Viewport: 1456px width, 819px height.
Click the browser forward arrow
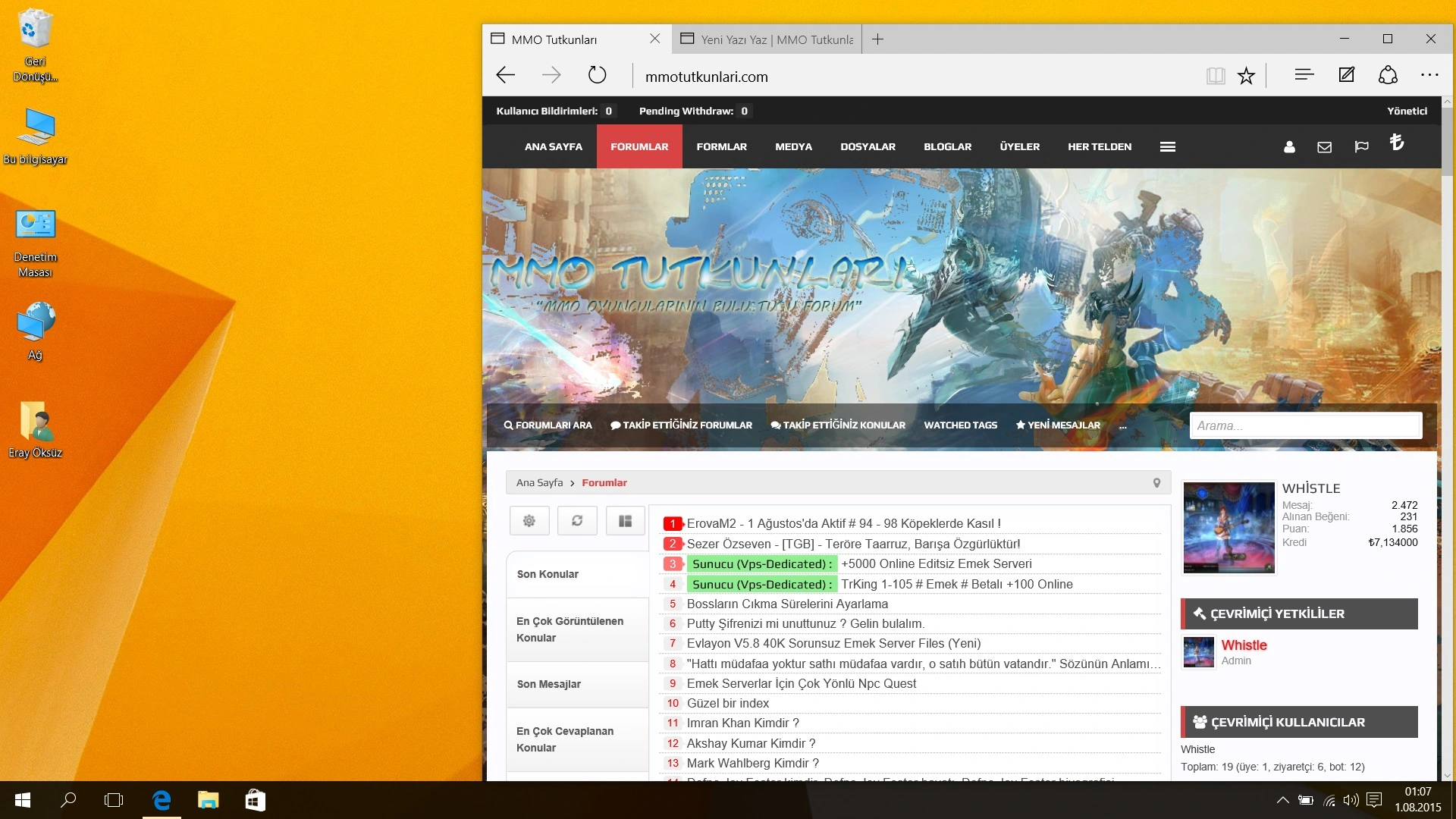(551, 75)
